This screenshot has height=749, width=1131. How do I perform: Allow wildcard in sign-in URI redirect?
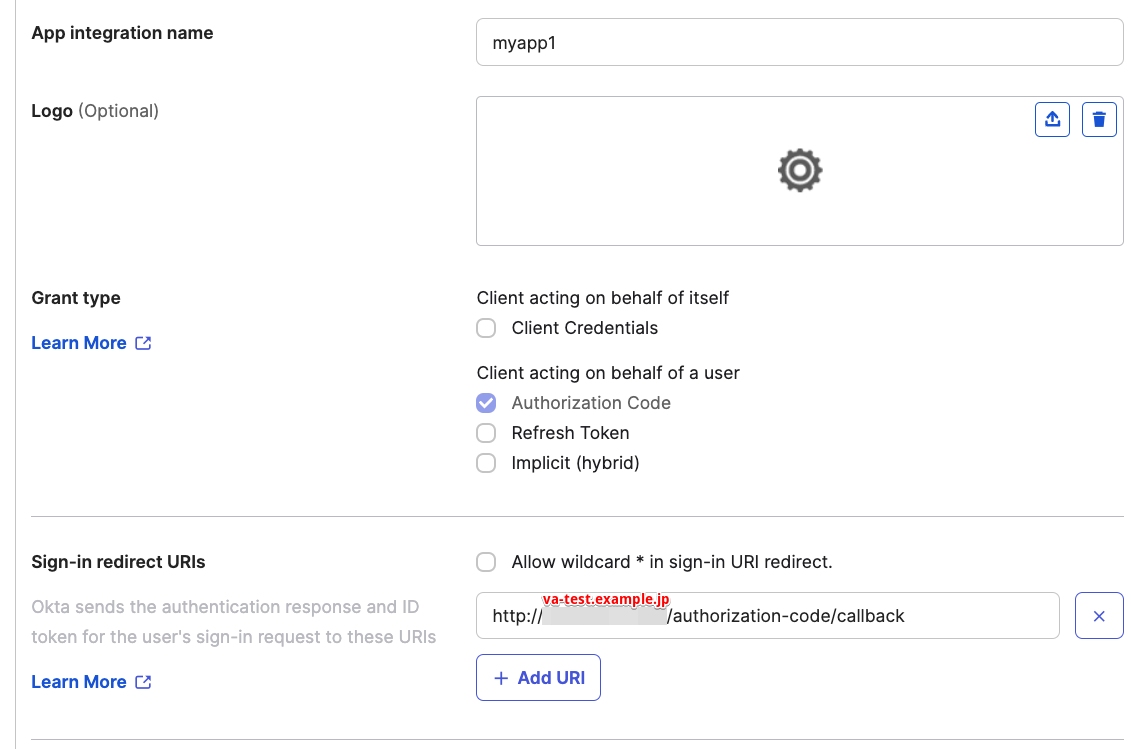tap(486, 562)
